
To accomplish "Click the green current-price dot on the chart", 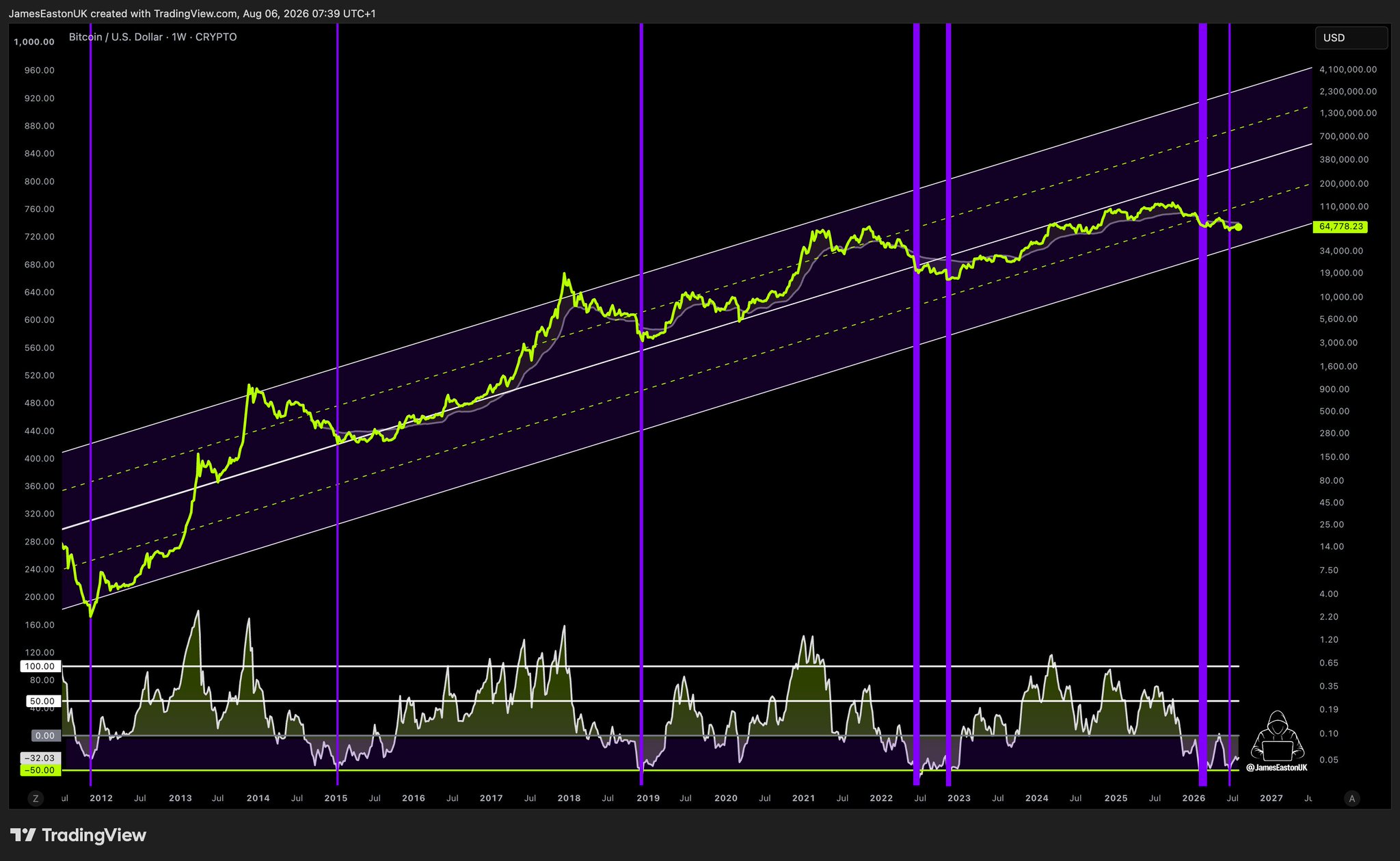I will click(1239, 227).
